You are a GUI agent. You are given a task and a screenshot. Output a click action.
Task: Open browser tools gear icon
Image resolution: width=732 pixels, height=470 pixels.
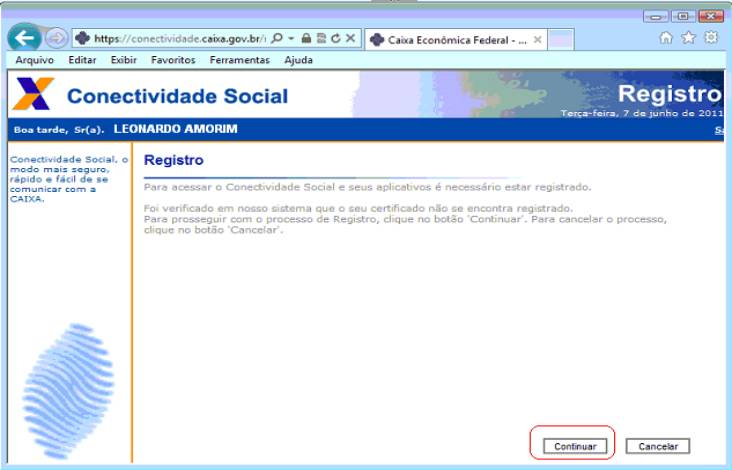point(711,37)
